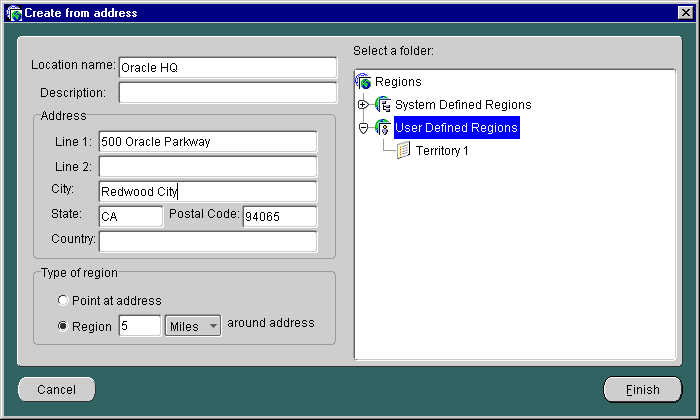700x420 pixels.
Task: Click the title bar application icon
Action: [x=13, y=13]
